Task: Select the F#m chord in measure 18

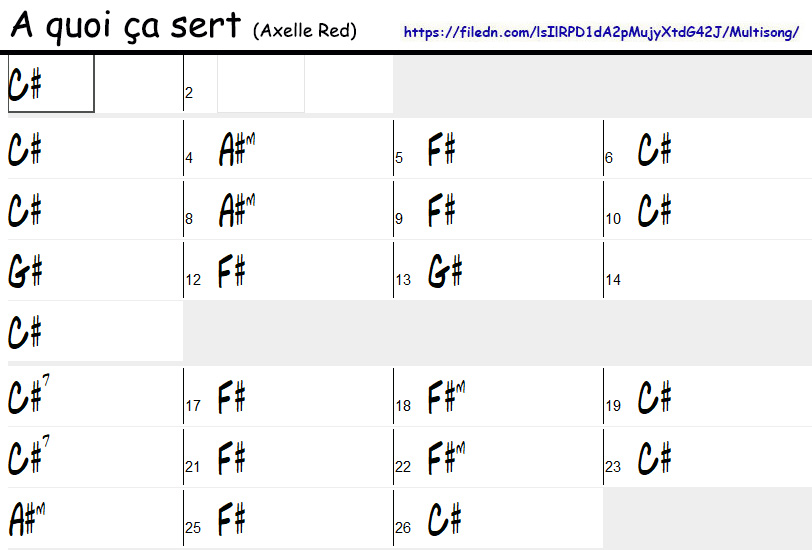Action: point(446,398)
